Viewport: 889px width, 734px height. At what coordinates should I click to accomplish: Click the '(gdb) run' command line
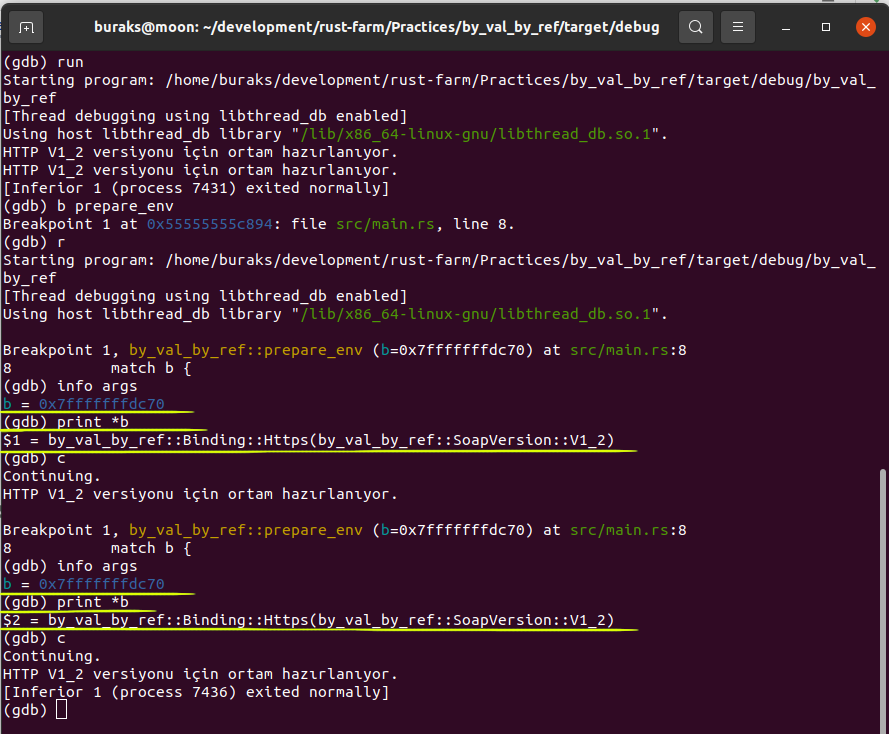[43, 62]
